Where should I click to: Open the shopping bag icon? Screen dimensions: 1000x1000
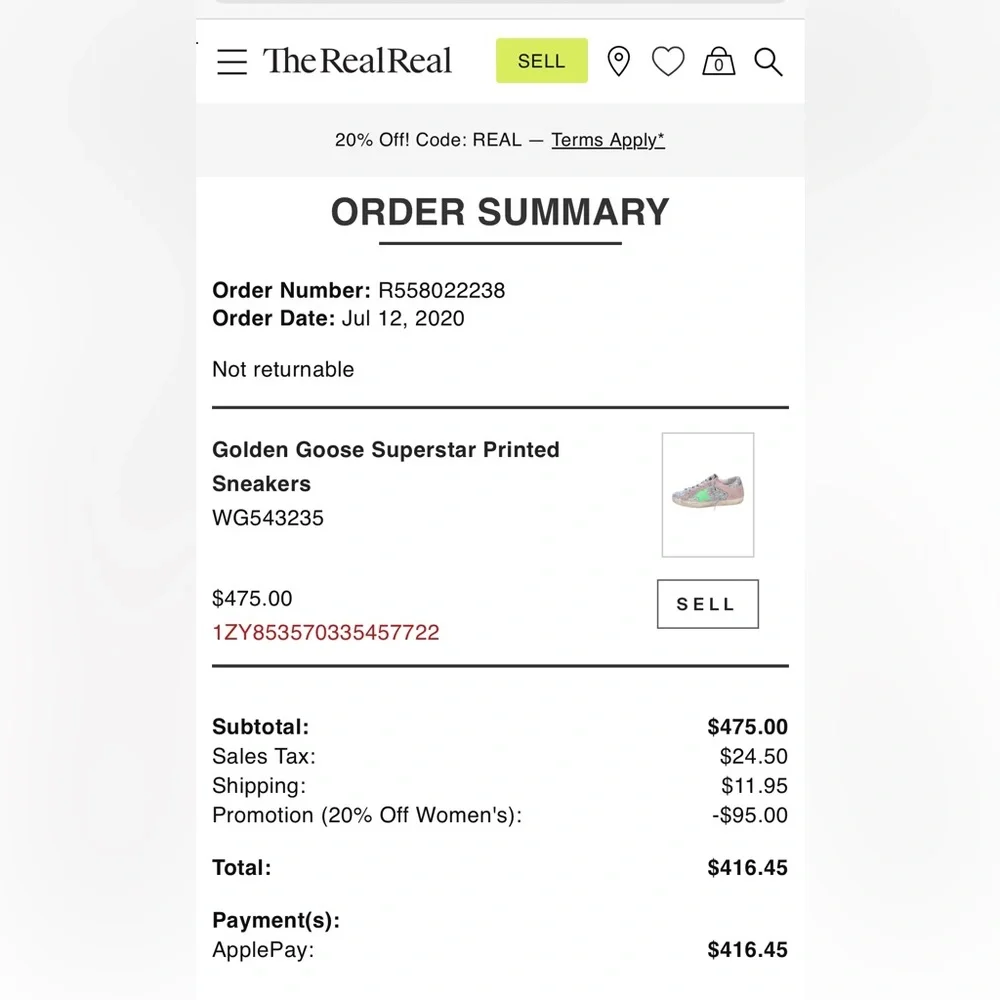[718, 62]
